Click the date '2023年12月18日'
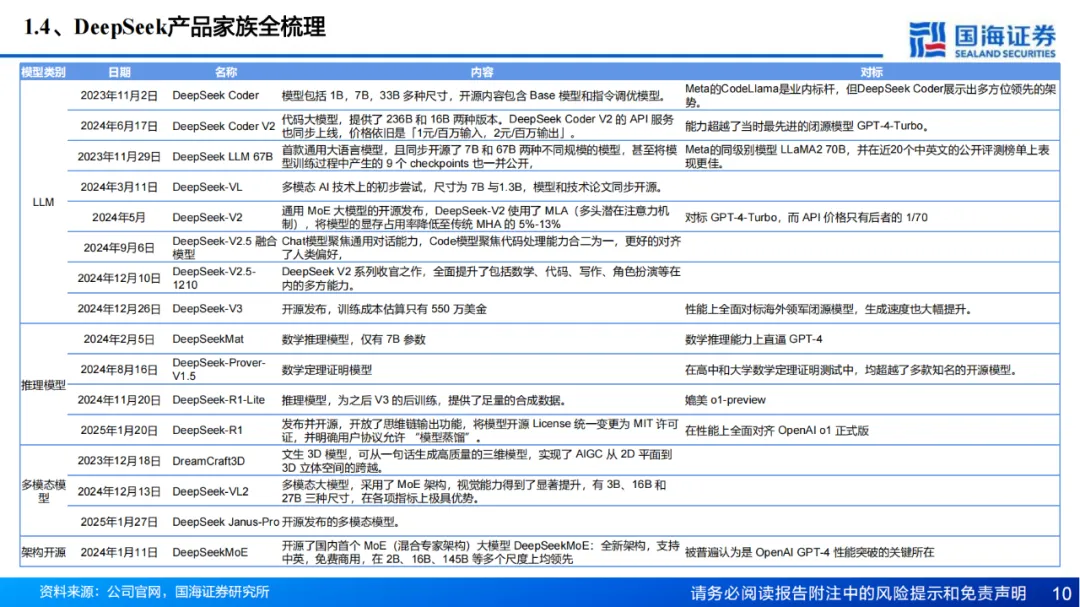The image size is (1080, 607). pyautogui.click(x=119, y=461)
